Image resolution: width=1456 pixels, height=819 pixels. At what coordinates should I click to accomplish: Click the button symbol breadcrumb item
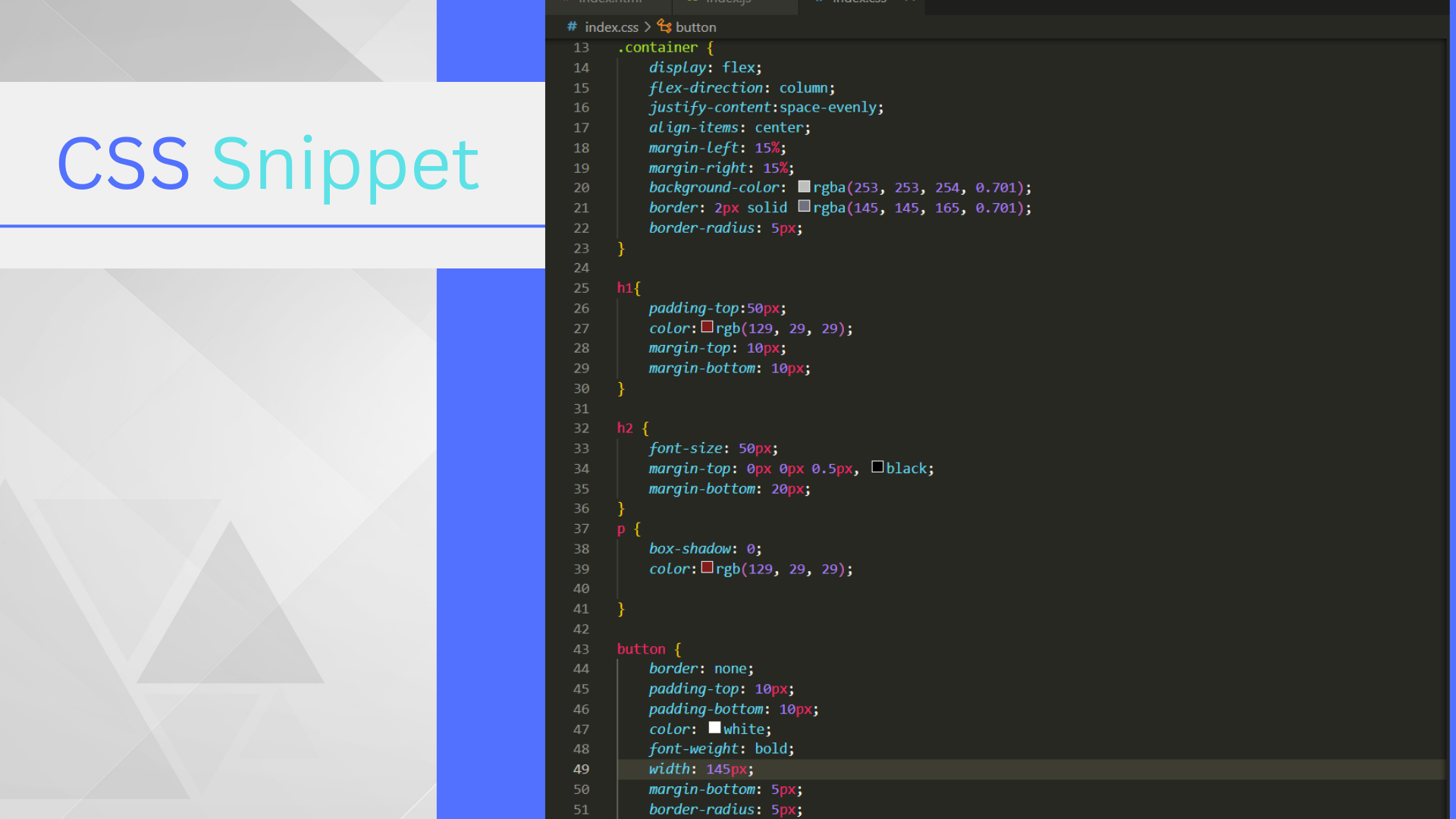pyautogui.click(x=695, y=27)
